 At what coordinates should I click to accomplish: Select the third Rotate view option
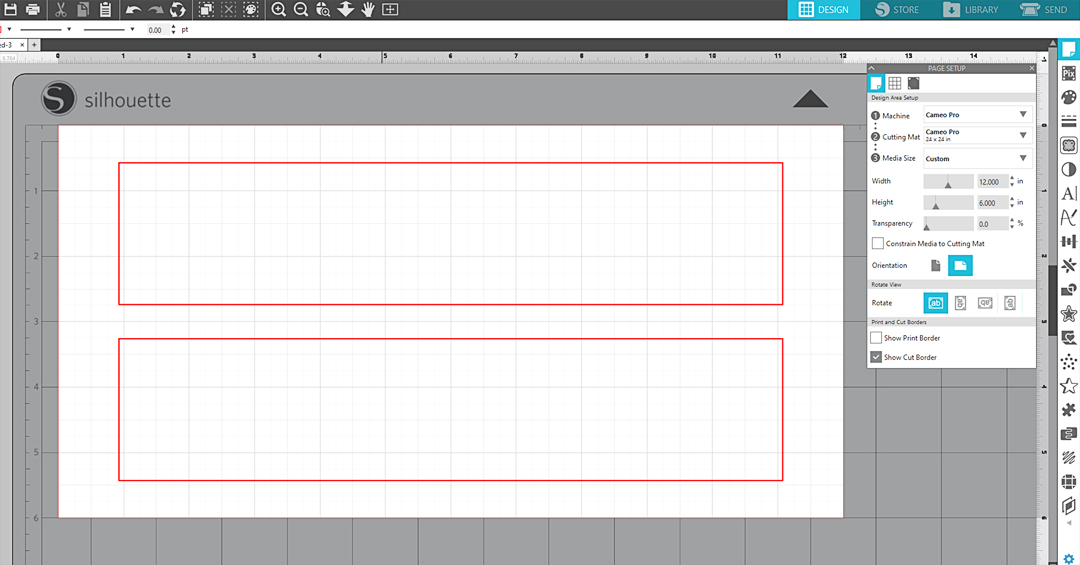click(985, 302)
